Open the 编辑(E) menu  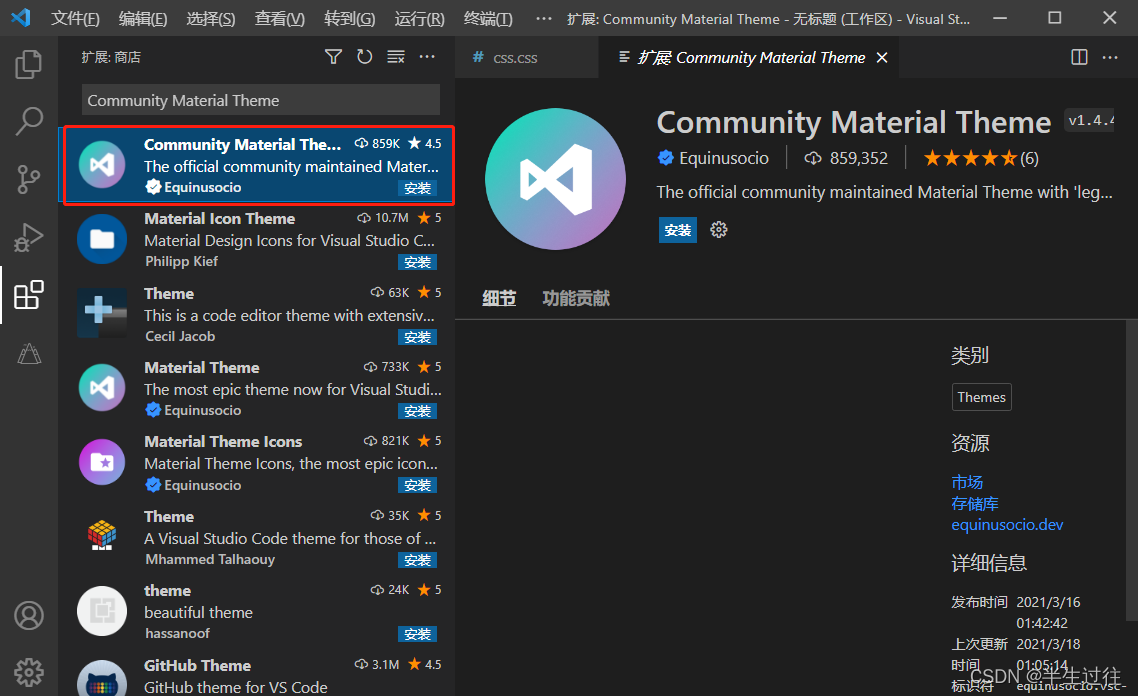143,18
